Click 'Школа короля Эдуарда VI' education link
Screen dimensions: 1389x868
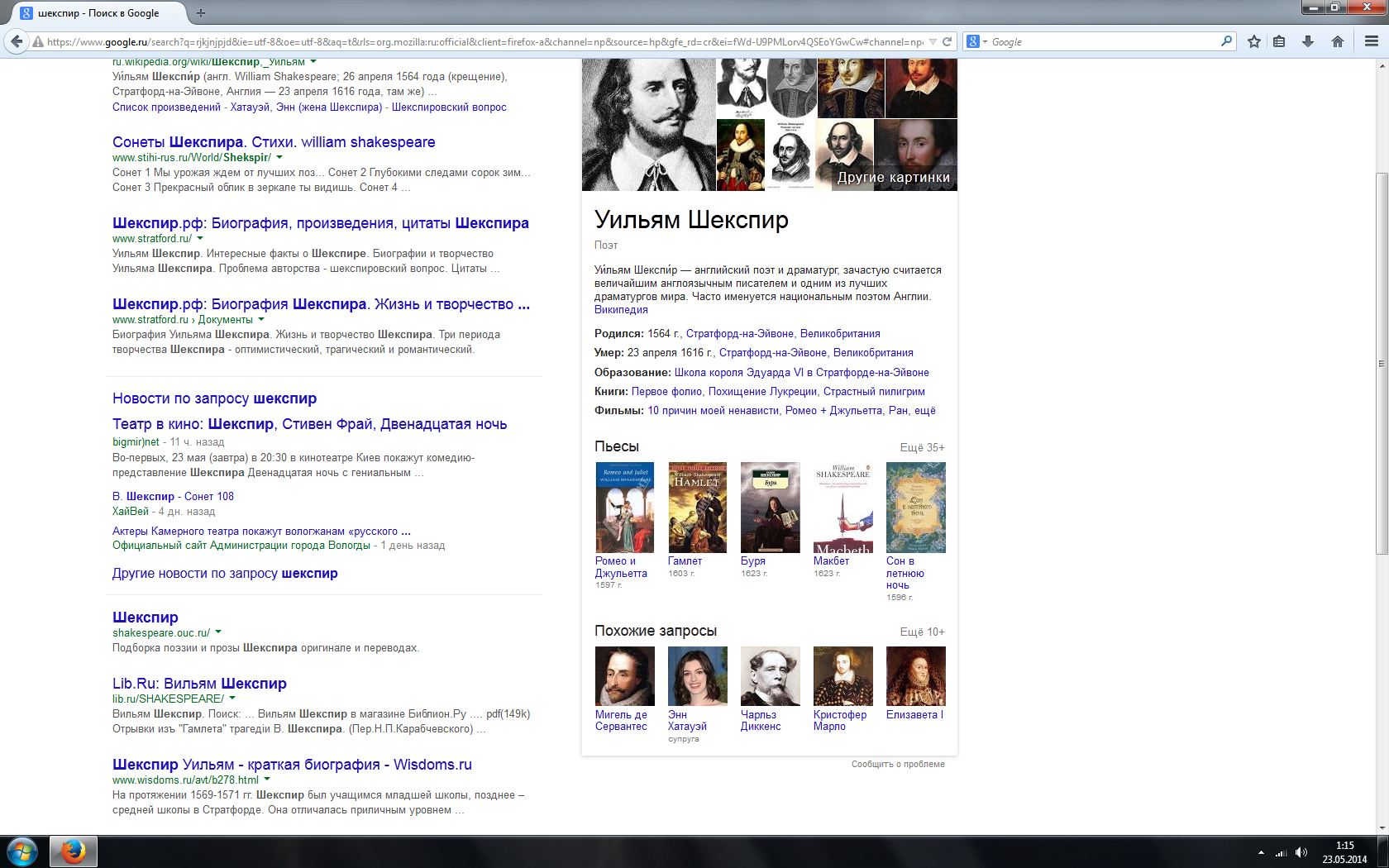coord(802,373)
